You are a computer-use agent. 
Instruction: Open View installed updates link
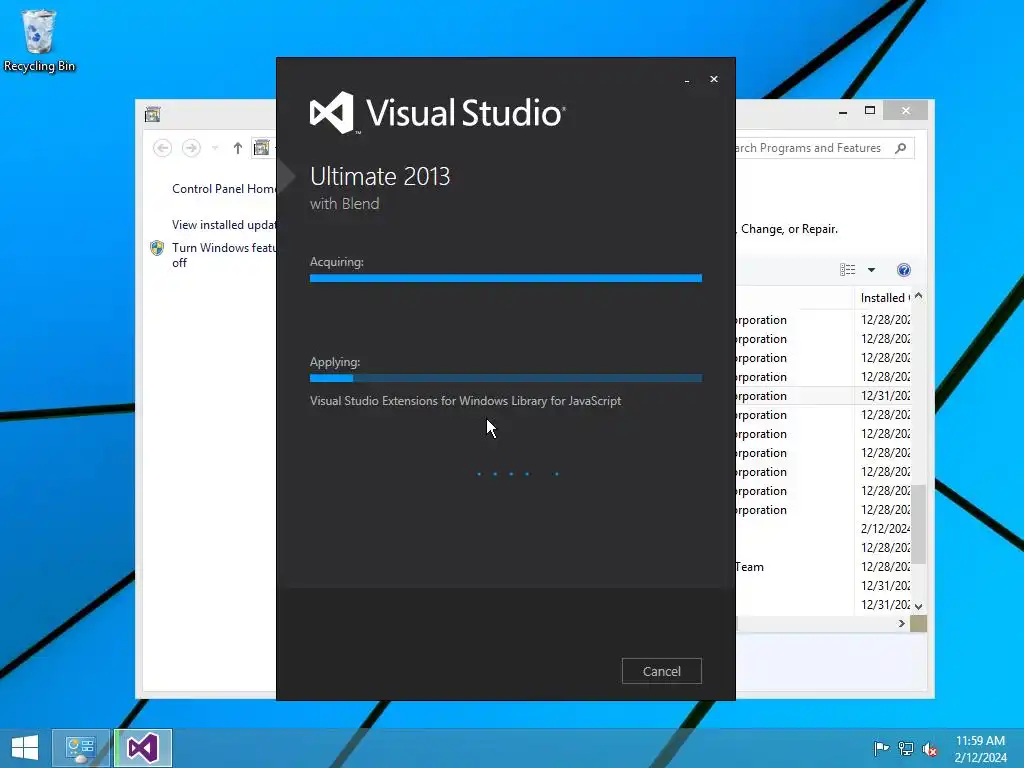point(224,225)
